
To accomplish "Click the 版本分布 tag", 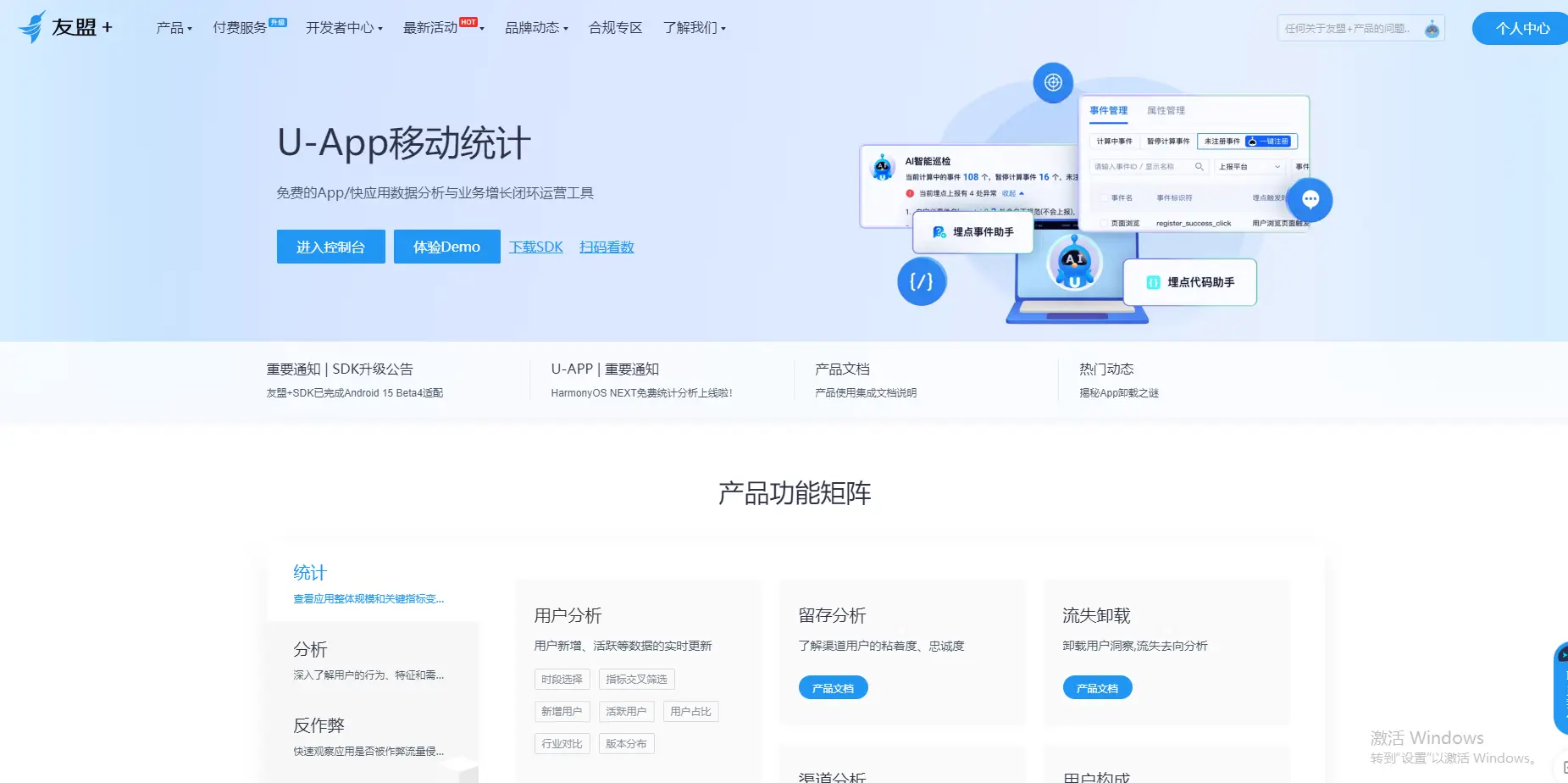I will click(626, 744).
